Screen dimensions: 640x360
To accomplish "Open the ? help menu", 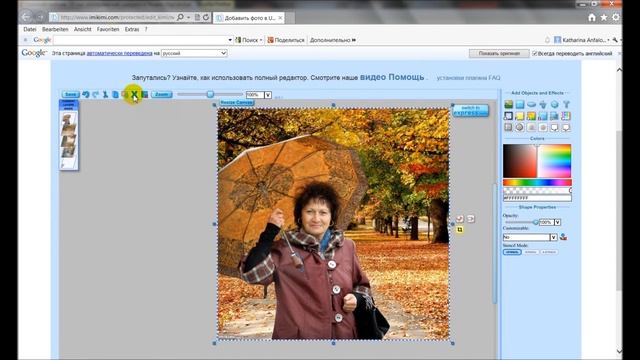I will coord(146,29).
